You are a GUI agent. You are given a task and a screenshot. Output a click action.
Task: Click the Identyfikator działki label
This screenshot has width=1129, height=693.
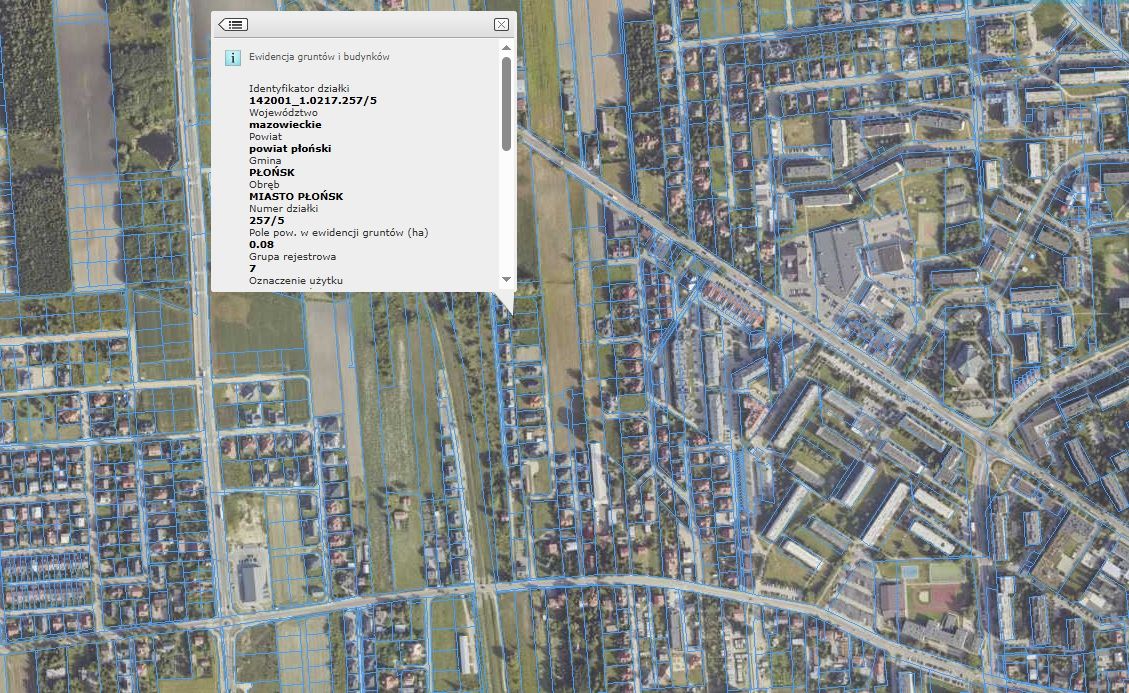coord(299,89)
